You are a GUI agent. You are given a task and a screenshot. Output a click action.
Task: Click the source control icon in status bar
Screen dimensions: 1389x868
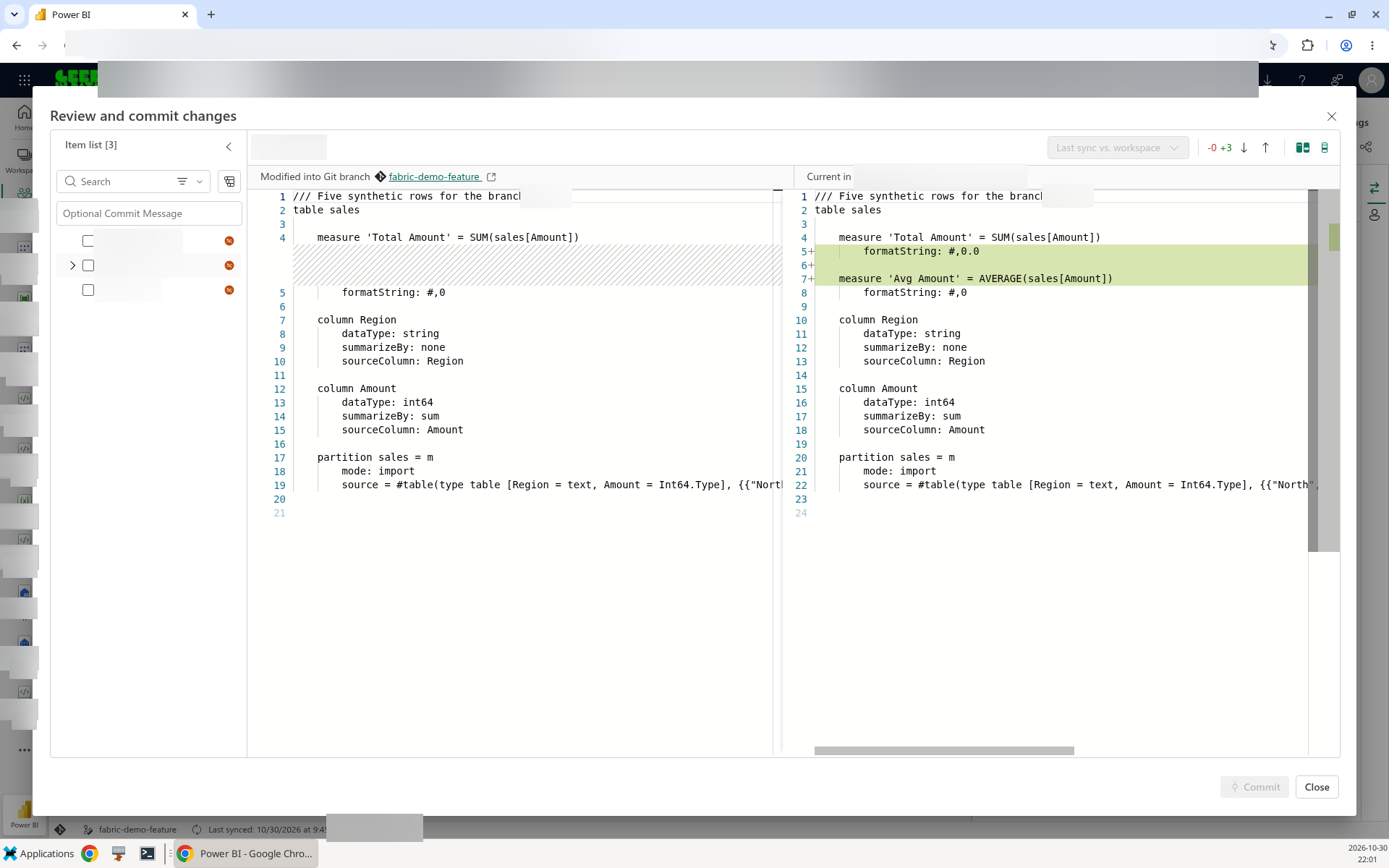pos(60,830)
